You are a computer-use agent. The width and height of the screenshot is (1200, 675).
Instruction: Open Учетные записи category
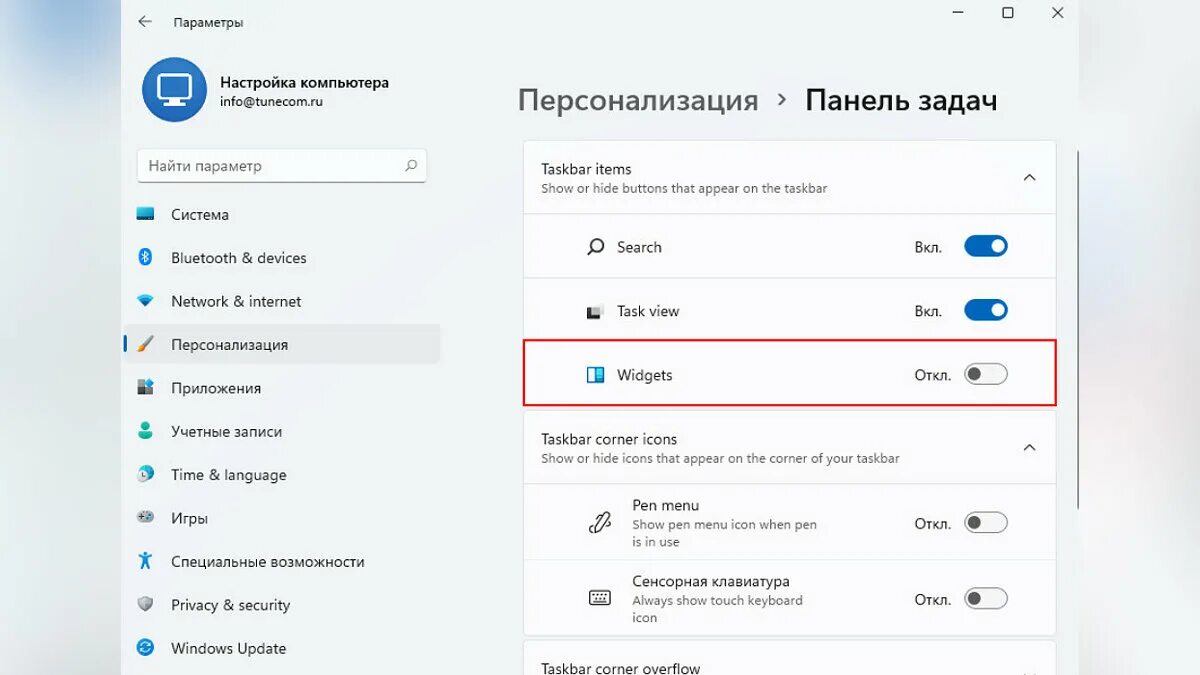point(281,431)
